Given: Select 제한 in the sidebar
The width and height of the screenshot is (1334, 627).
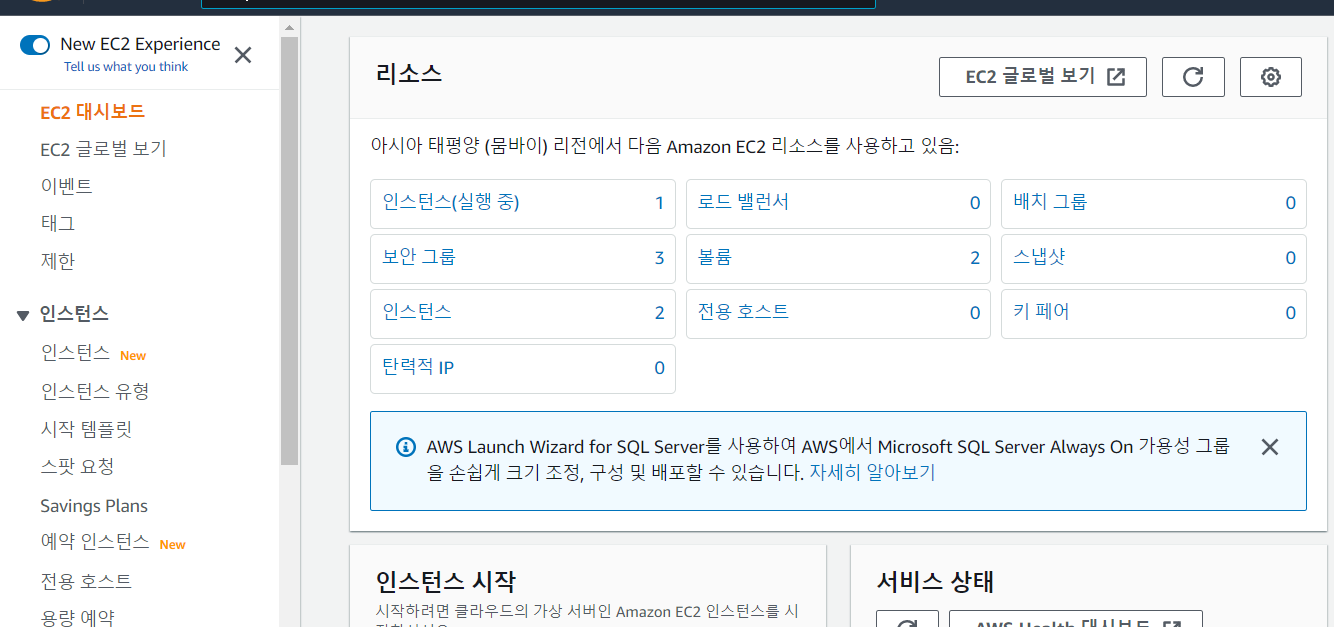Looking at the screenshot, I should click(x=57, y=261).
